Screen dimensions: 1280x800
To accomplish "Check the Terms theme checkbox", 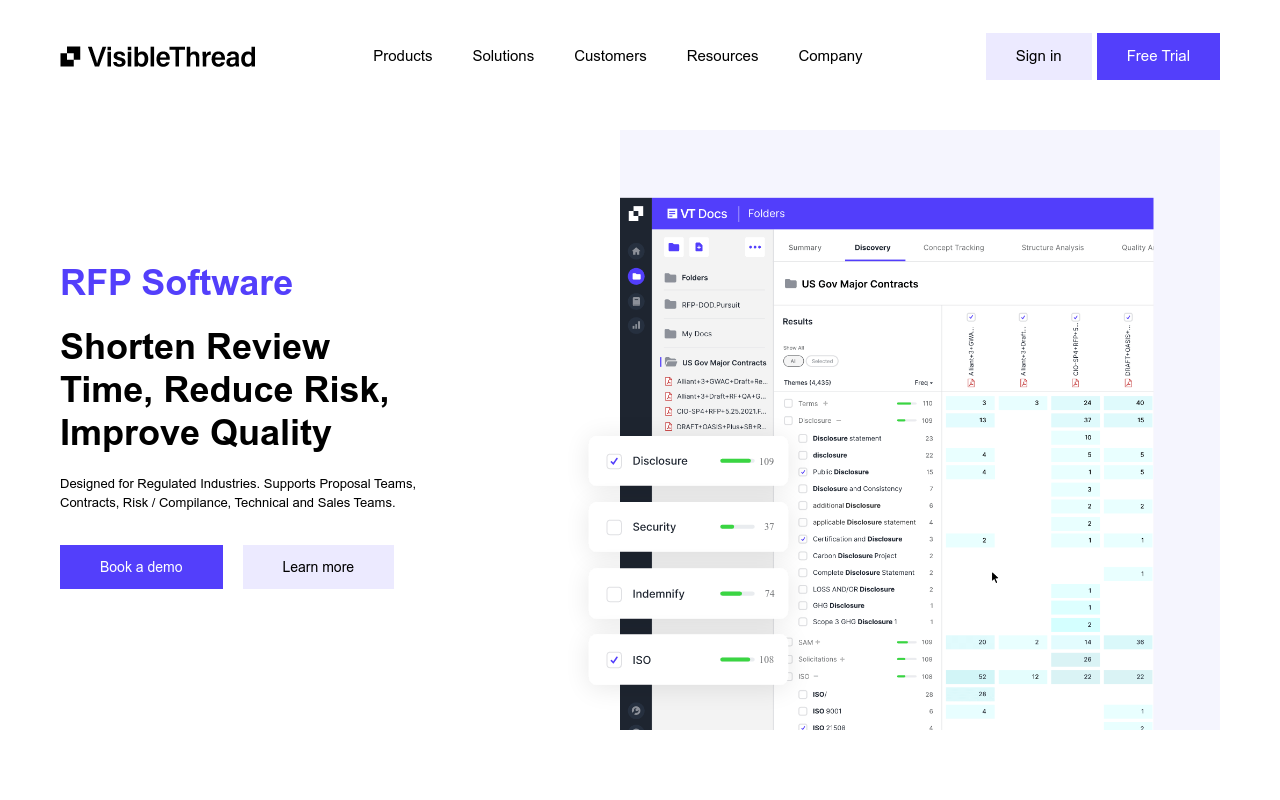I will (788, 404).
